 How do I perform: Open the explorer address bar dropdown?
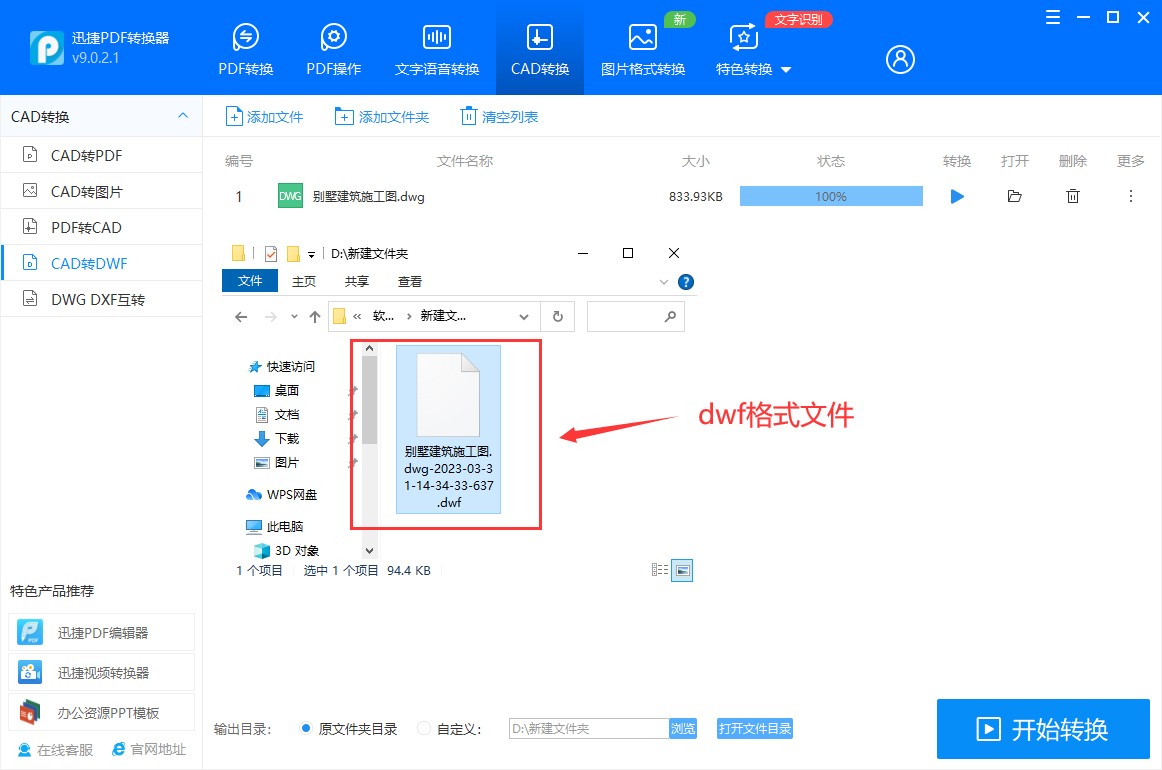524,315
